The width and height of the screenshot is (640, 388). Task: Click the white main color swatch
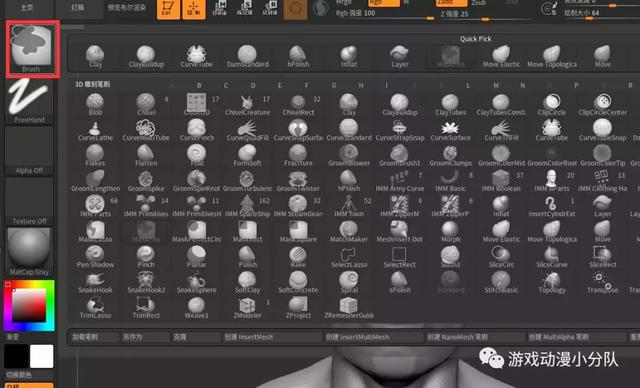coord(42,356)
